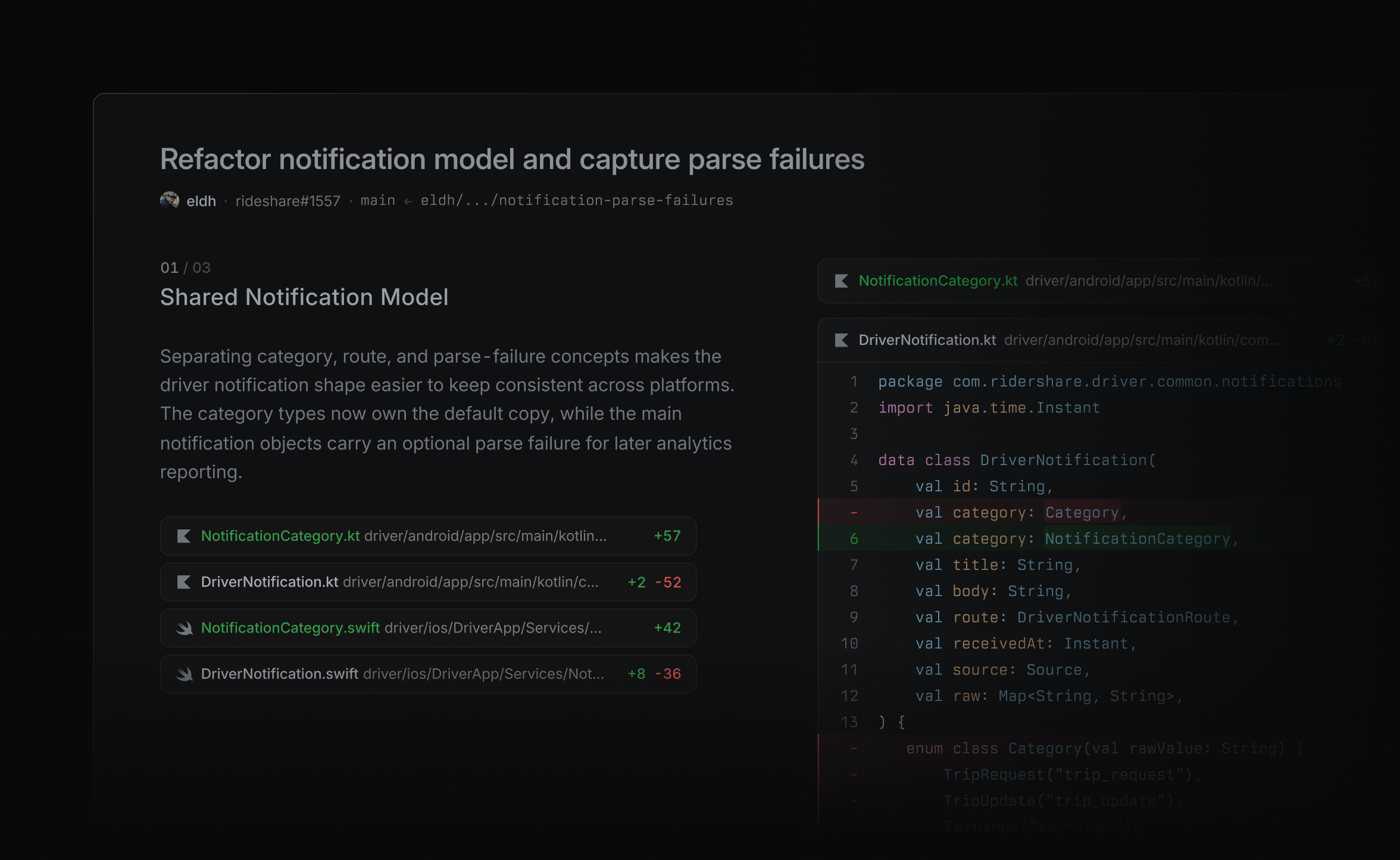
Task: Click the Kotlin icon in NotificationCategory.kt list row
Action: click(x=184, y=536)
